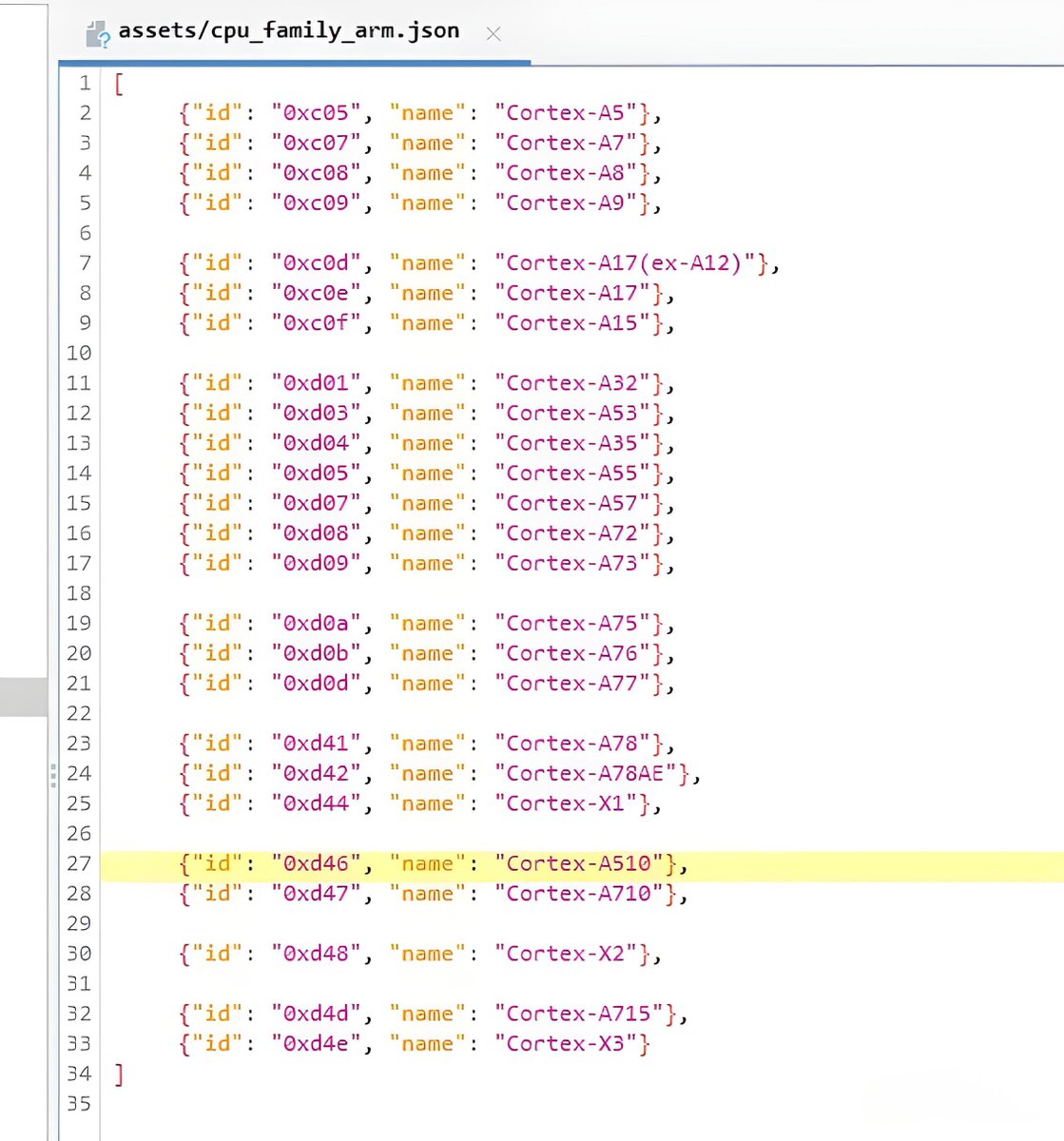Click the "0xc0d" id value

click(317, 263)
